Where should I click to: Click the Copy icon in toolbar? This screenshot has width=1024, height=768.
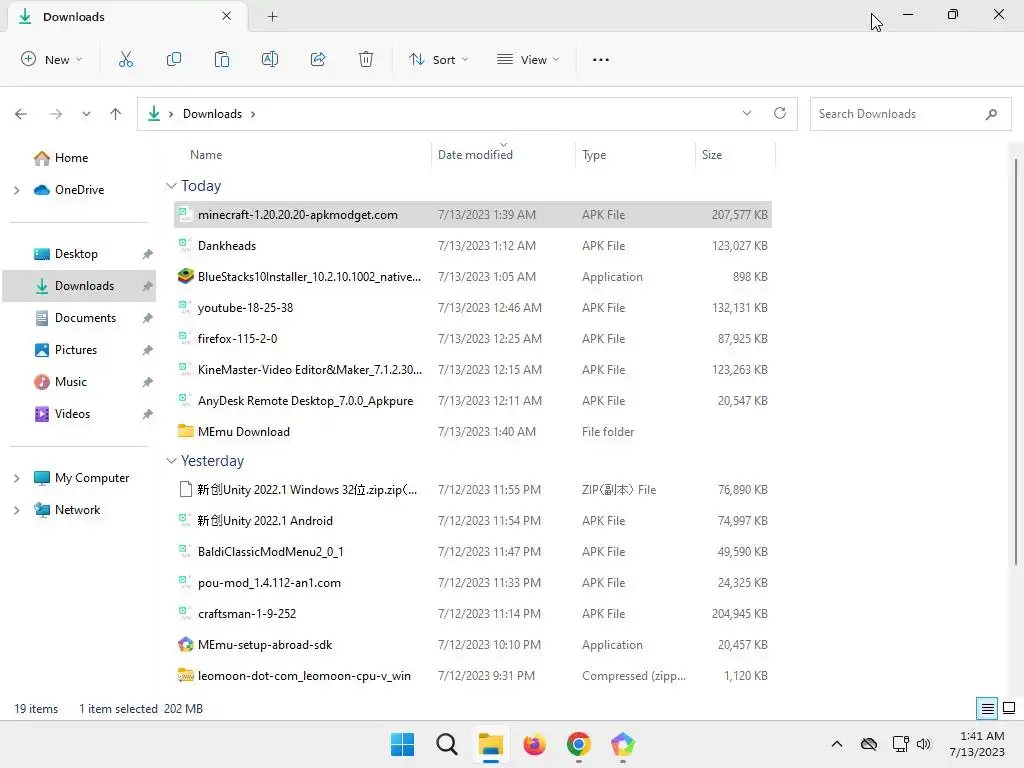pos(174,59)
